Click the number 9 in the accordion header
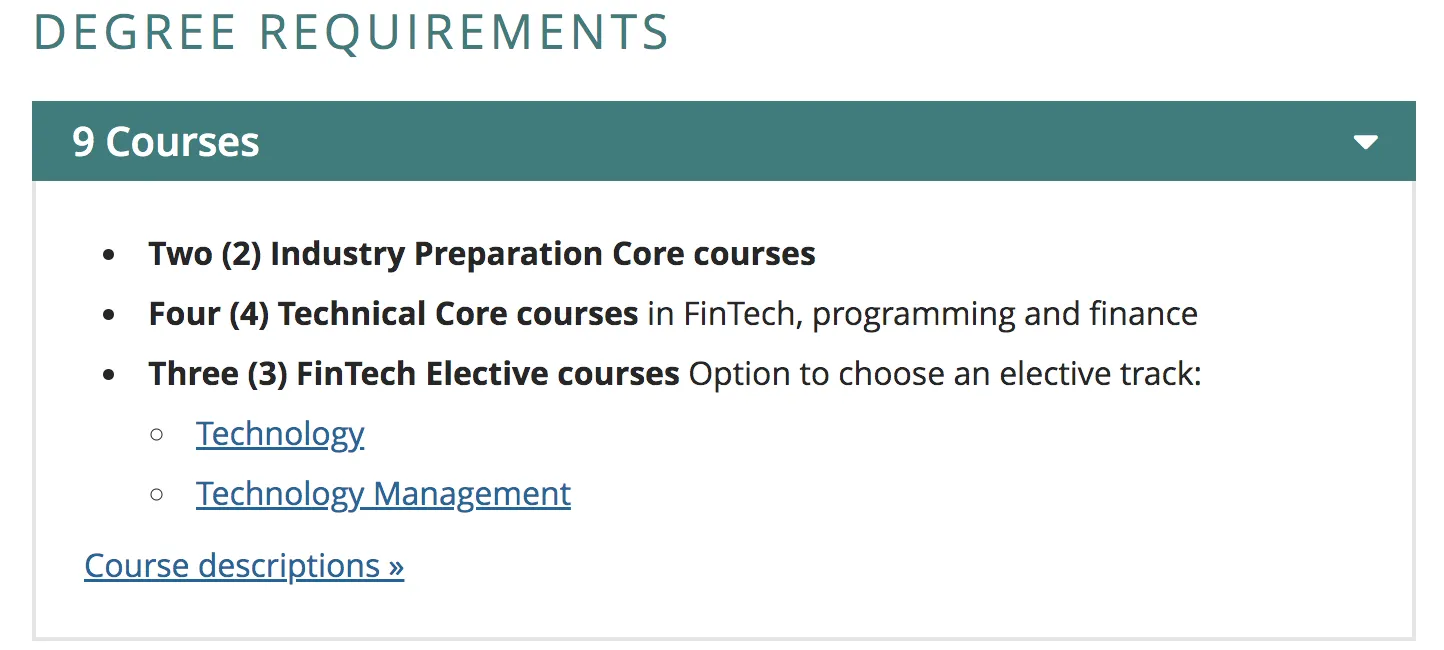Screen dimensions: 1444x650 tap(83, 142)
